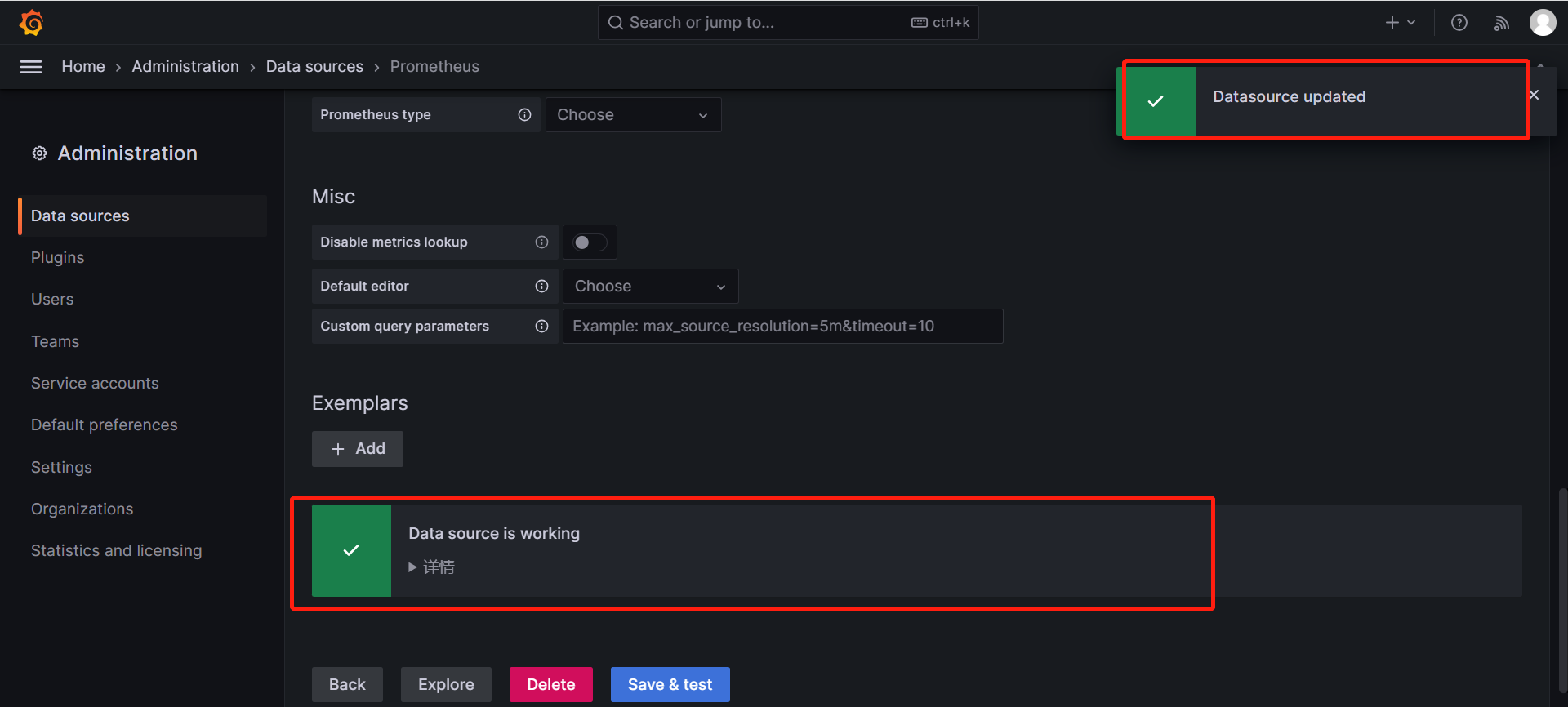Toggle the Disable metrics lookup switch

tap(590, 242)
